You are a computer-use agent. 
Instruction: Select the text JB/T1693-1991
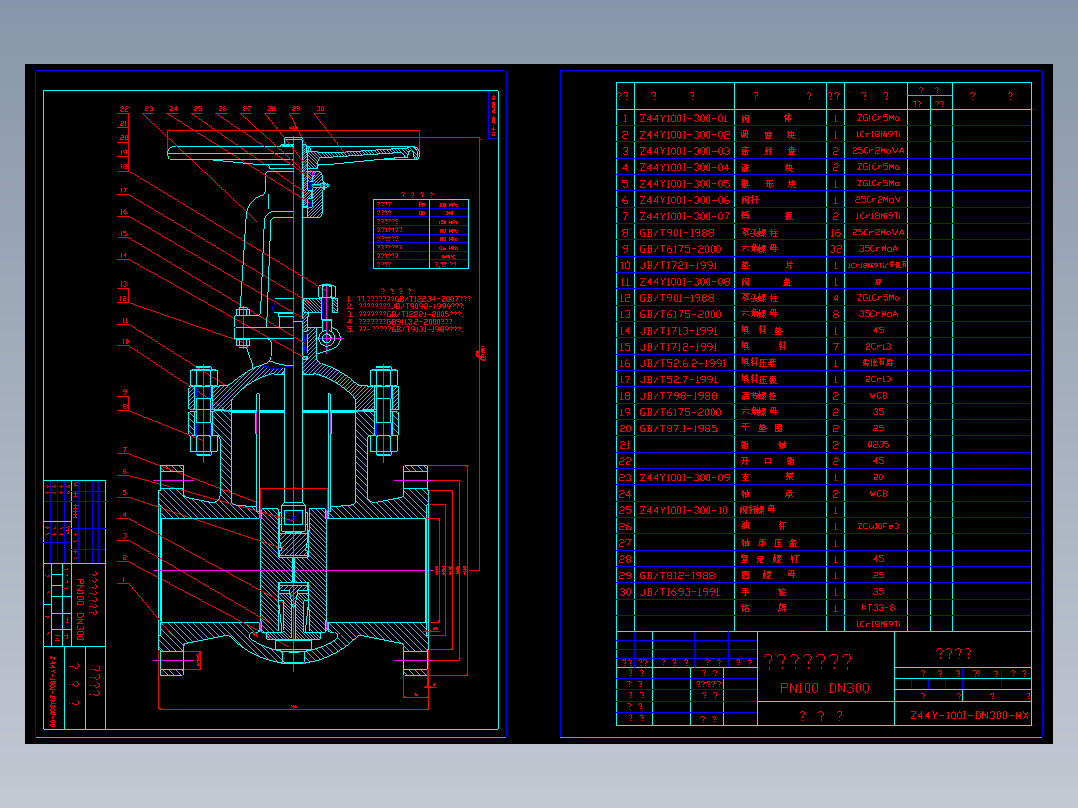coord(679,592)
